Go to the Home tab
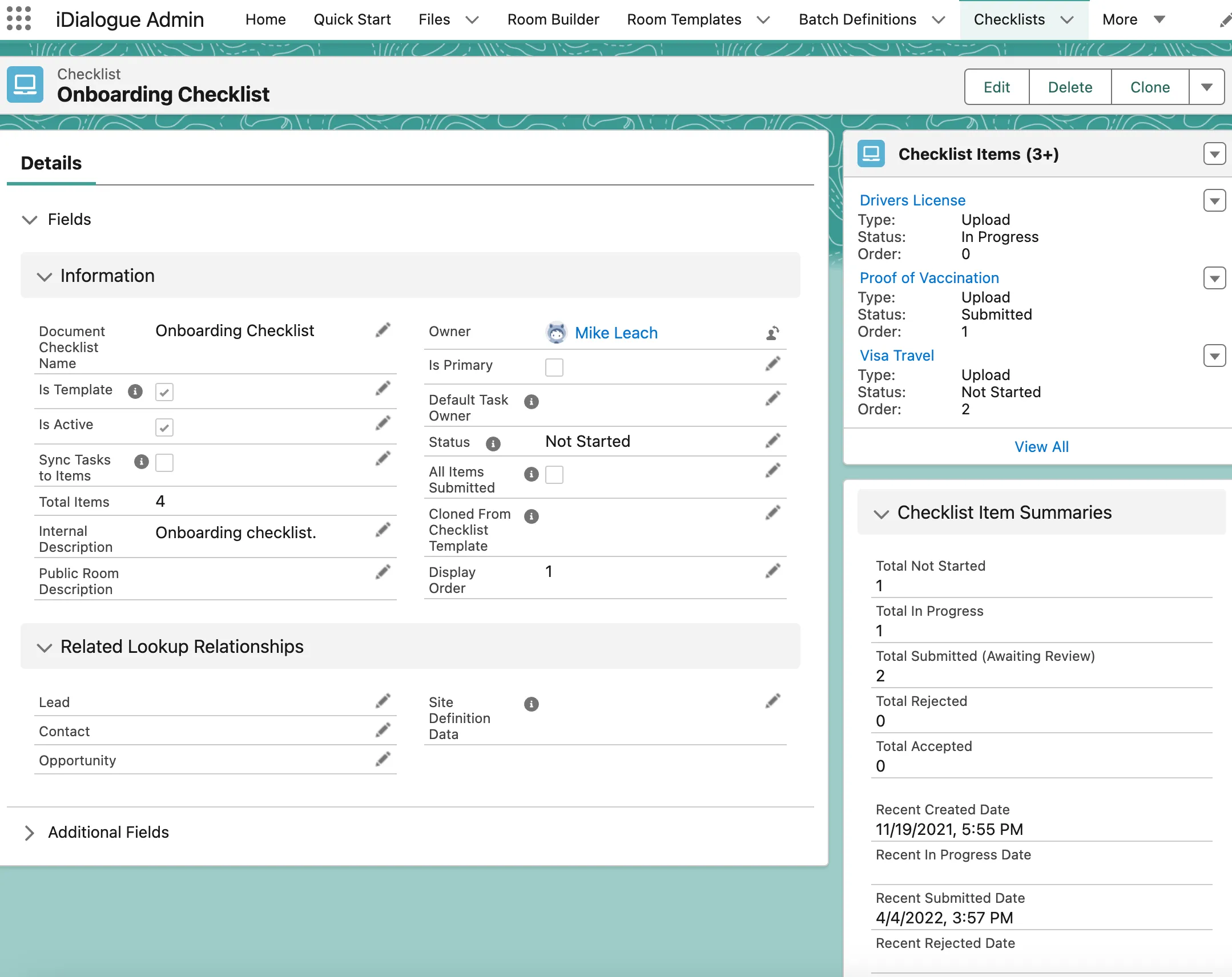 click(x=265, y=19)
